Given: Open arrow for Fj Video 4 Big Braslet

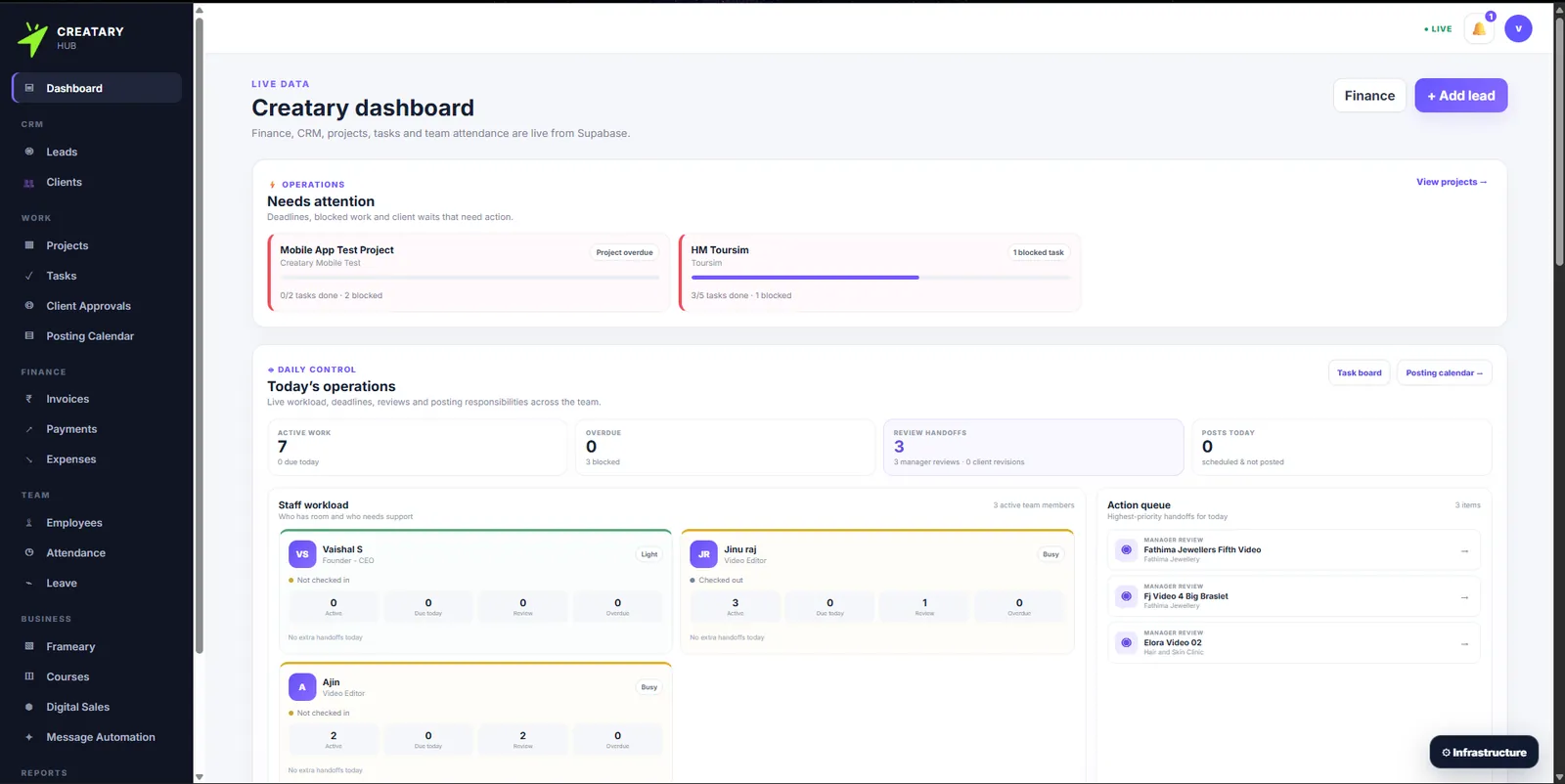Looking at the screenshot, I should coord(1464,597).
